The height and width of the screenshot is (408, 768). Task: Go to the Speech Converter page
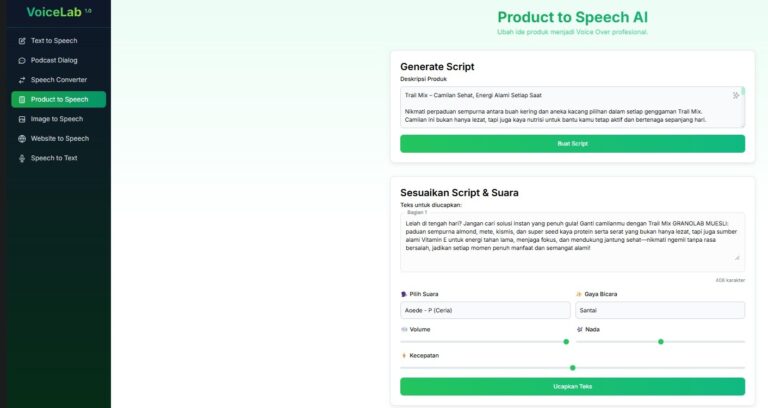(x=58, y=80)
